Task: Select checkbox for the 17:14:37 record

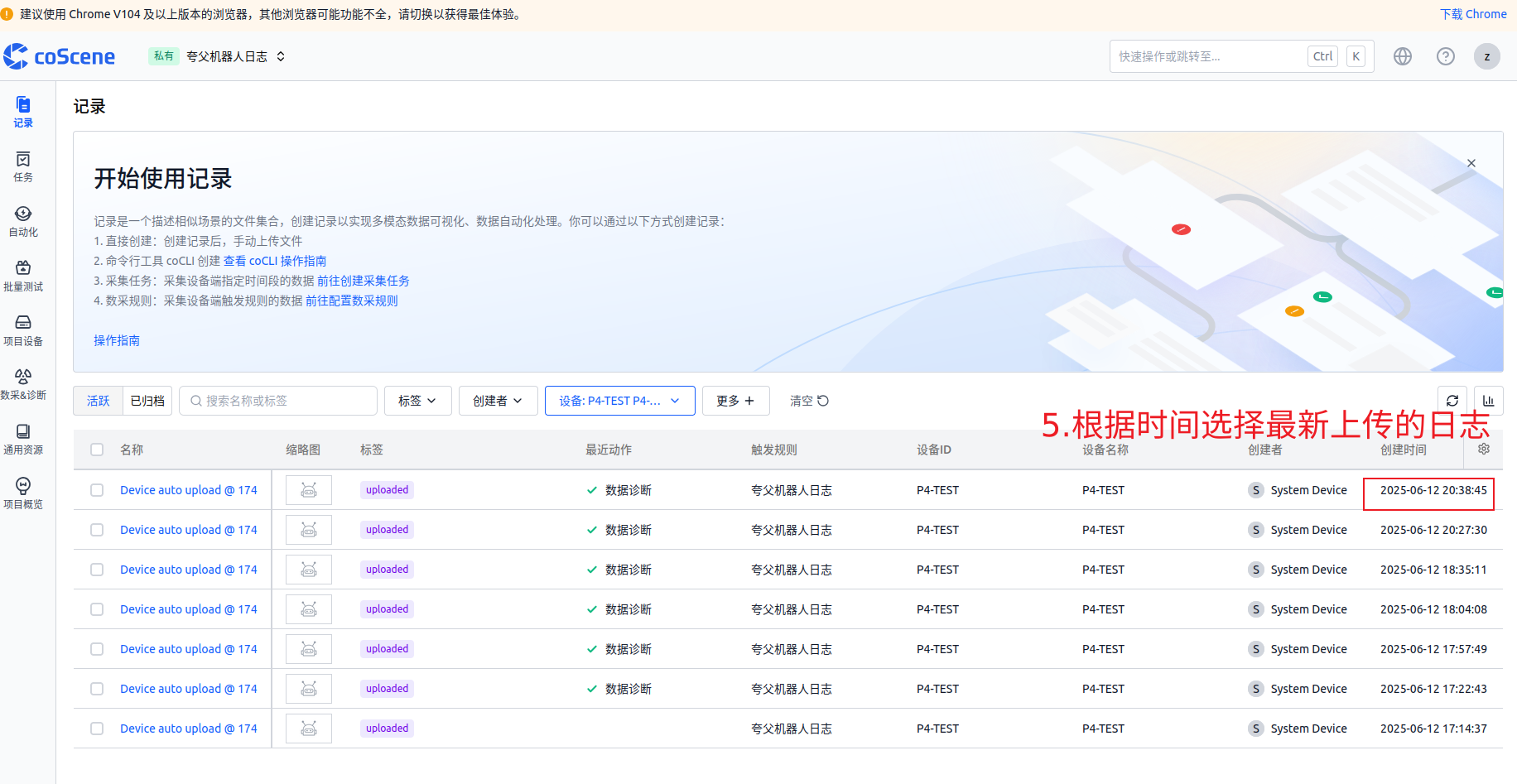Action: pyautogui.click(x=97, y=729)
